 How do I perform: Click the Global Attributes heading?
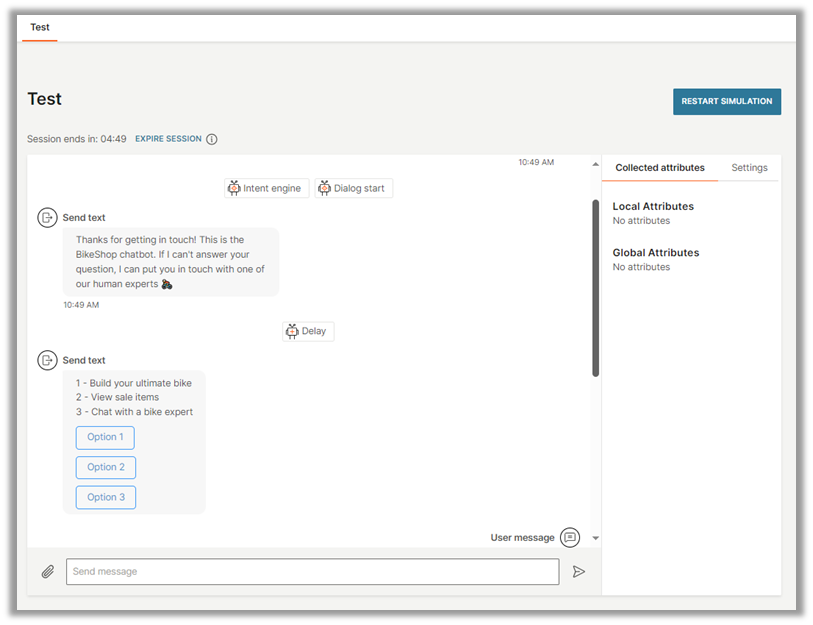pos(655,253)
